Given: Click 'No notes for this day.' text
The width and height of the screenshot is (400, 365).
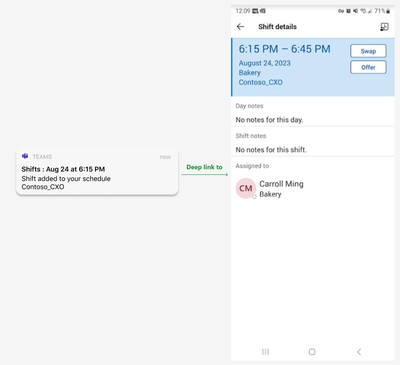Looking at the screenshot, I should click(x=269, y=120).
